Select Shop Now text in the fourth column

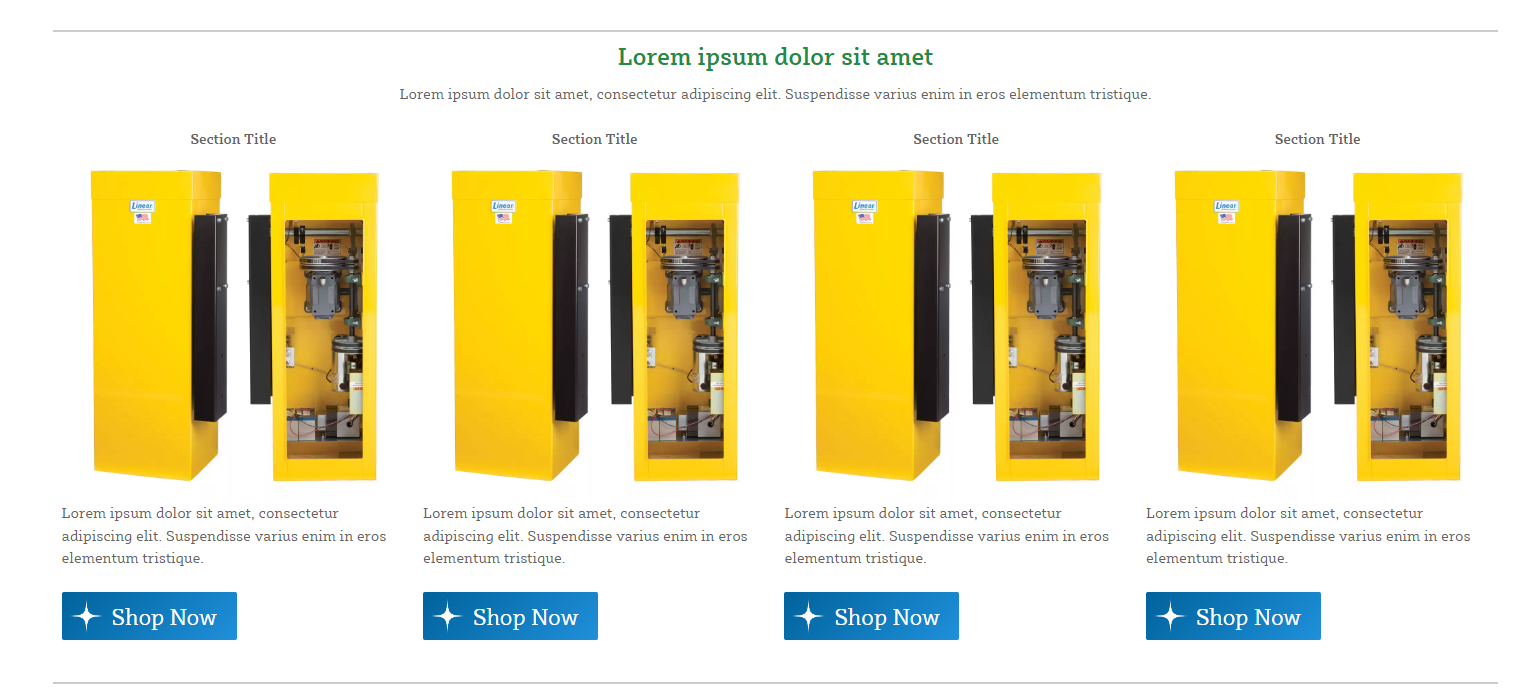1248,617
